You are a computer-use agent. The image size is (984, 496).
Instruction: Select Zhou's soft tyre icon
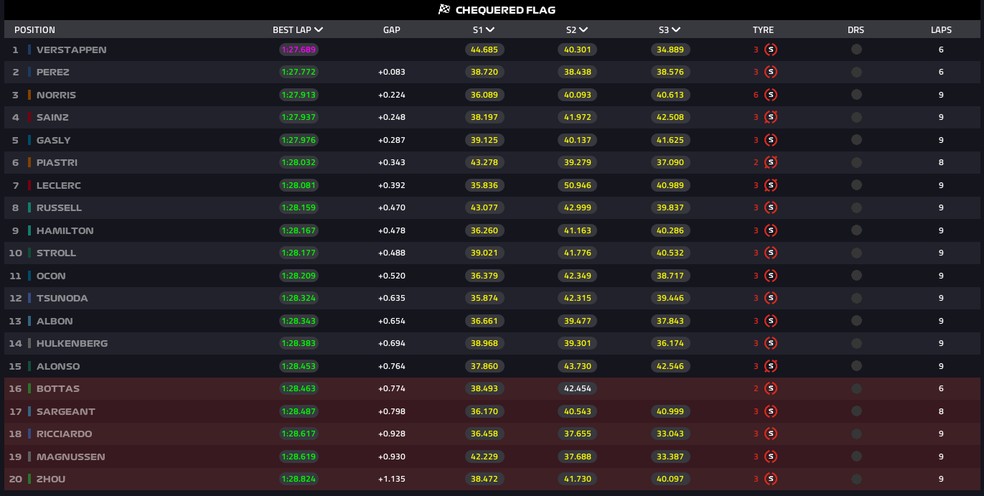(x=771, y=479)
